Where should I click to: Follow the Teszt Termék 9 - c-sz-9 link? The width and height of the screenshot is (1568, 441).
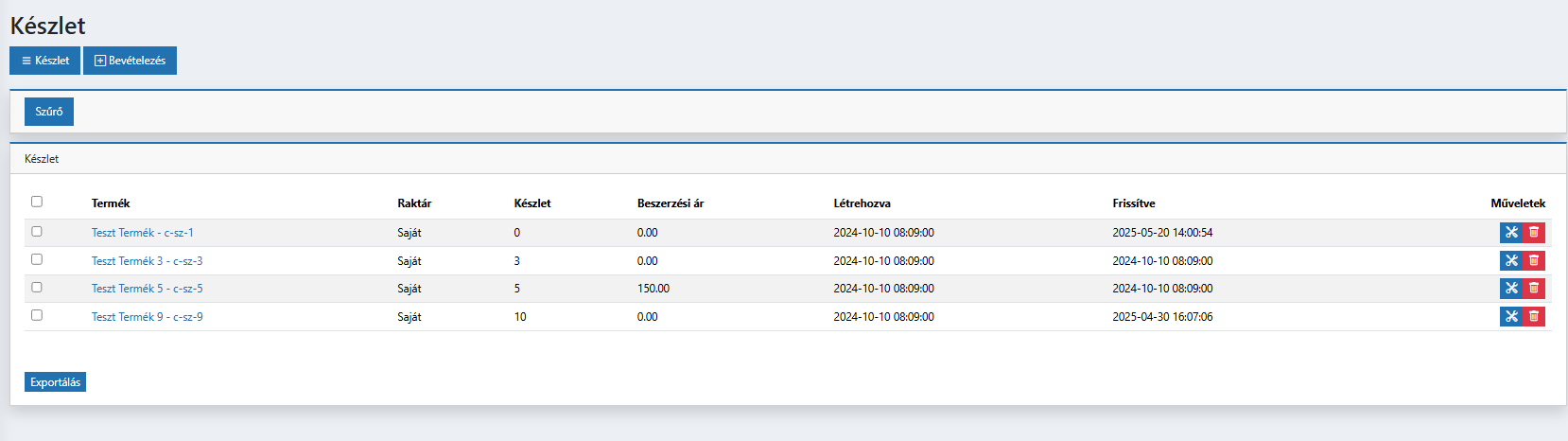coord(147,317)
